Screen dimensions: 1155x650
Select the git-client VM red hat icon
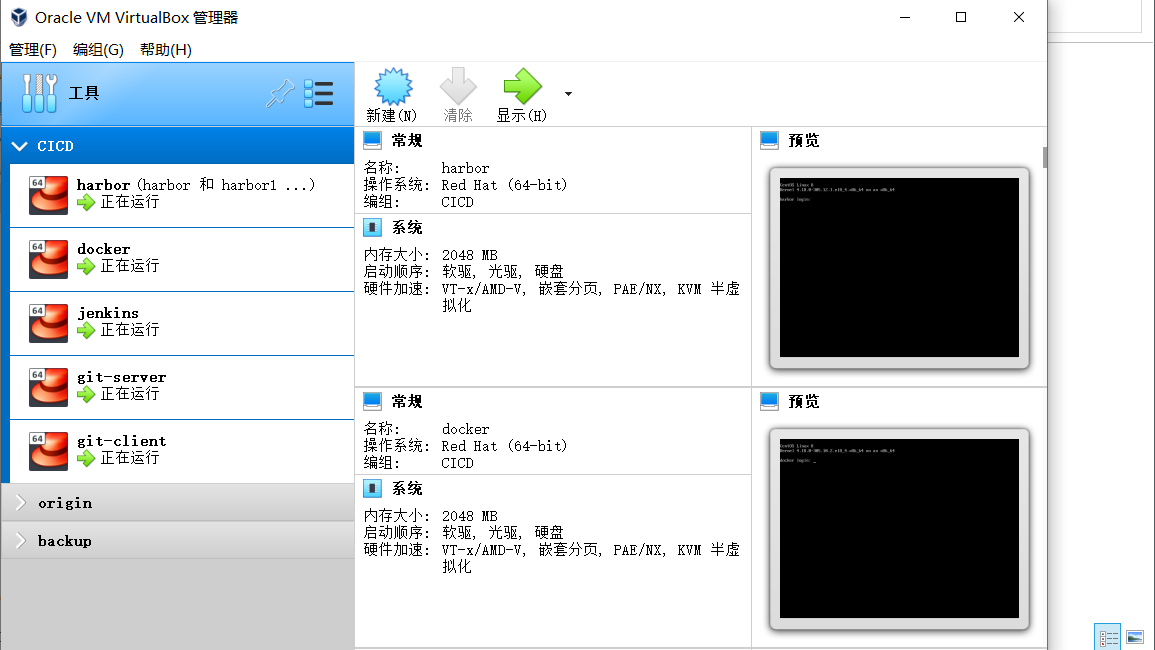coord(48,451)
